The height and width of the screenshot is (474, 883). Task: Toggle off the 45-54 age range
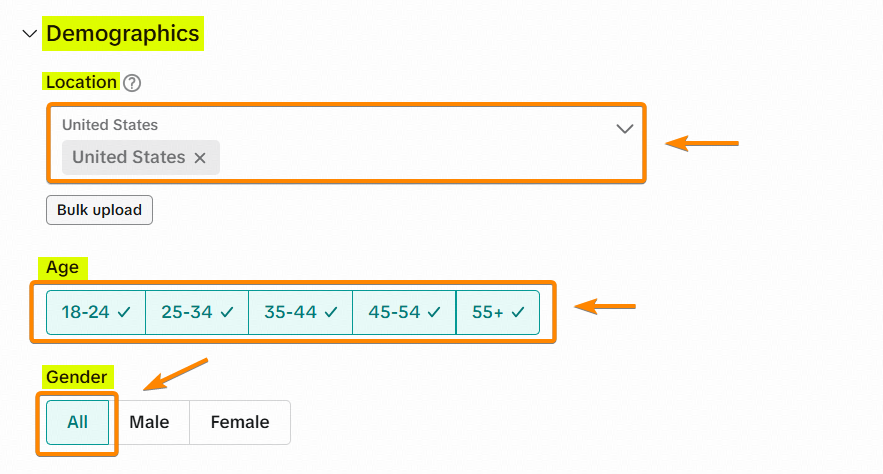[404, 312]
